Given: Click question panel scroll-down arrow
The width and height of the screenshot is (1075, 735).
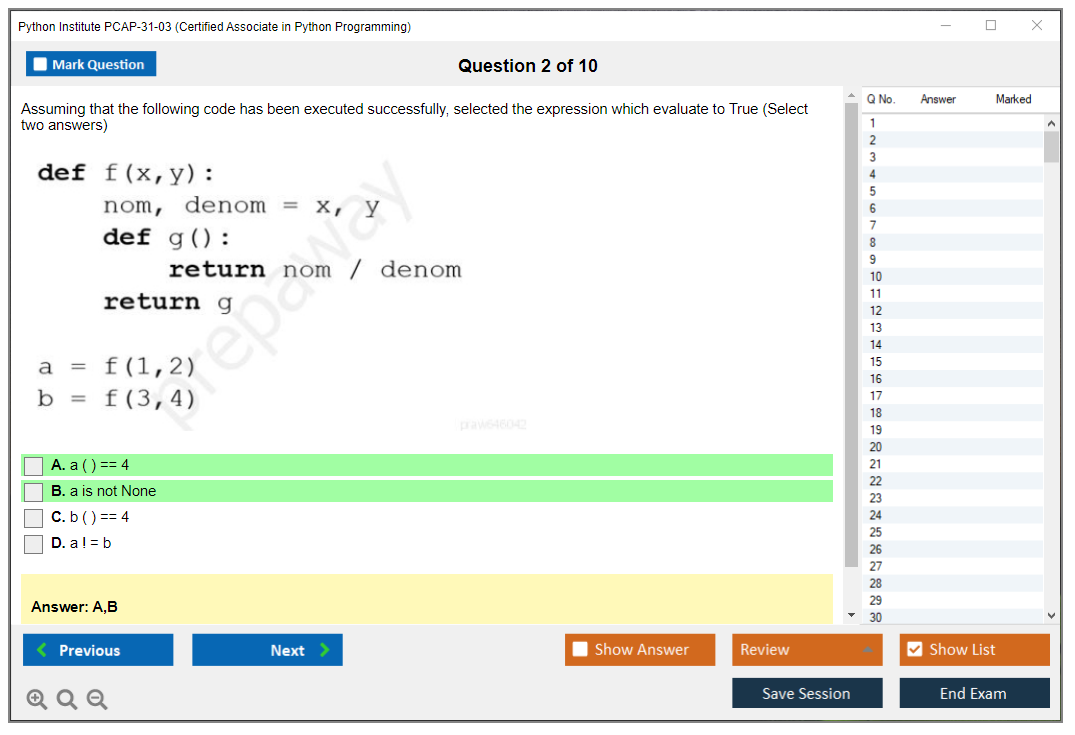Looking at the screenshot, I should (x=851, y=614).
